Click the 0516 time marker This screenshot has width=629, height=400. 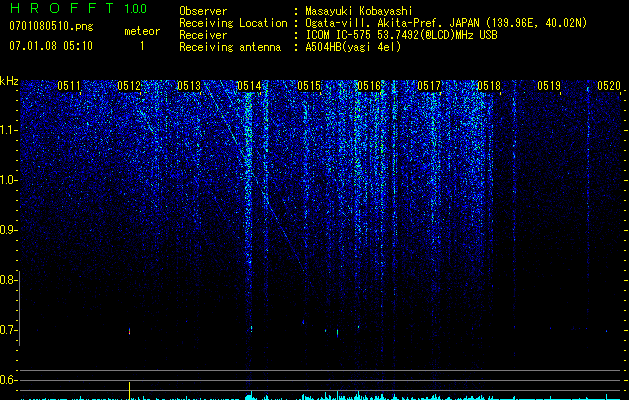pyautogui.click(x=369, y=86)
